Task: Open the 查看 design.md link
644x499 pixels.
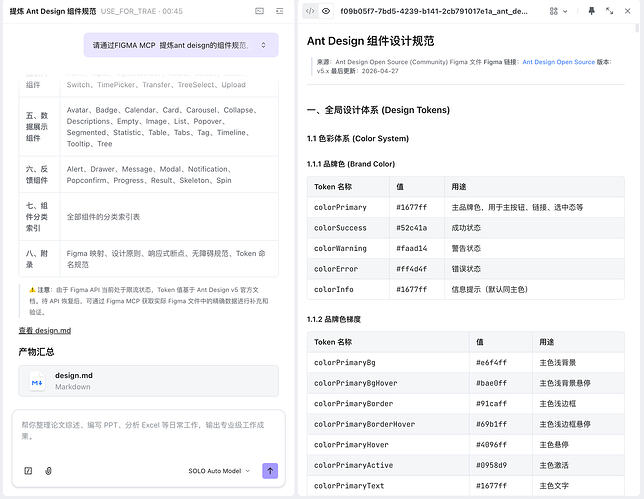Action: (45, 331)
